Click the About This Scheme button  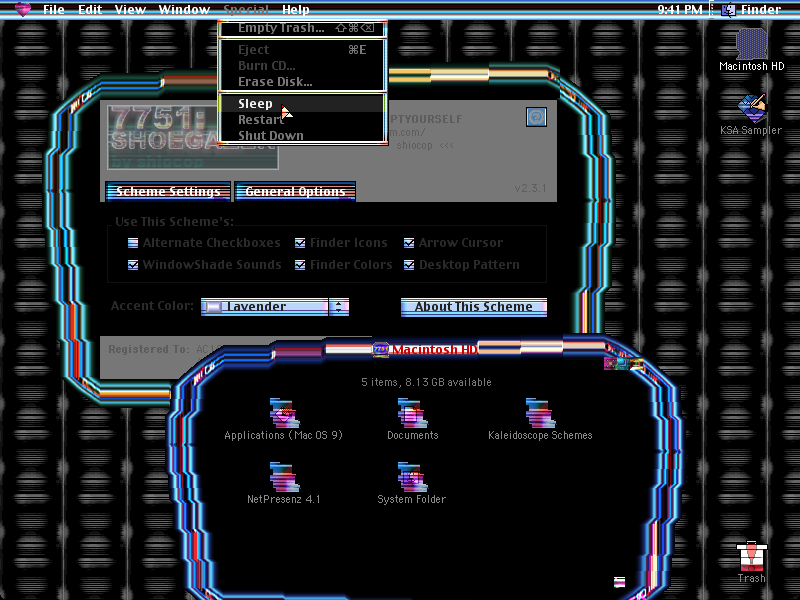coord(473,307)
